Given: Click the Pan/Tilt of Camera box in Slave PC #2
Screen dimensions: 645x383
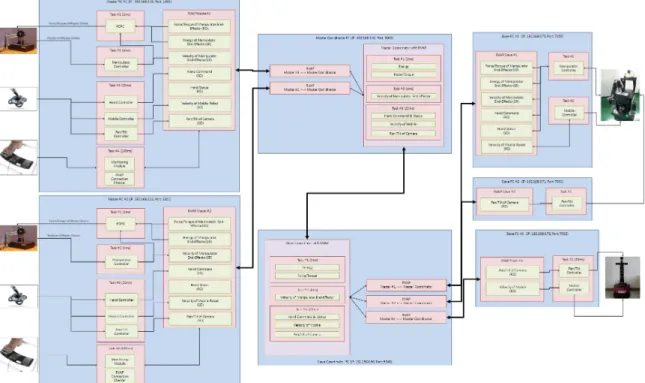Looking at the screenshot, I should 504,204.
